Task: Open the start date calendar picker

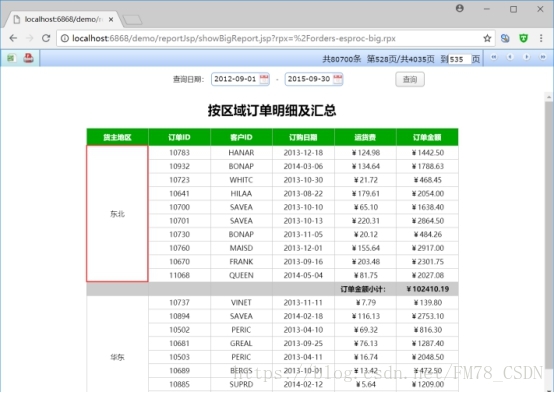Action: [x=264, y=79]
